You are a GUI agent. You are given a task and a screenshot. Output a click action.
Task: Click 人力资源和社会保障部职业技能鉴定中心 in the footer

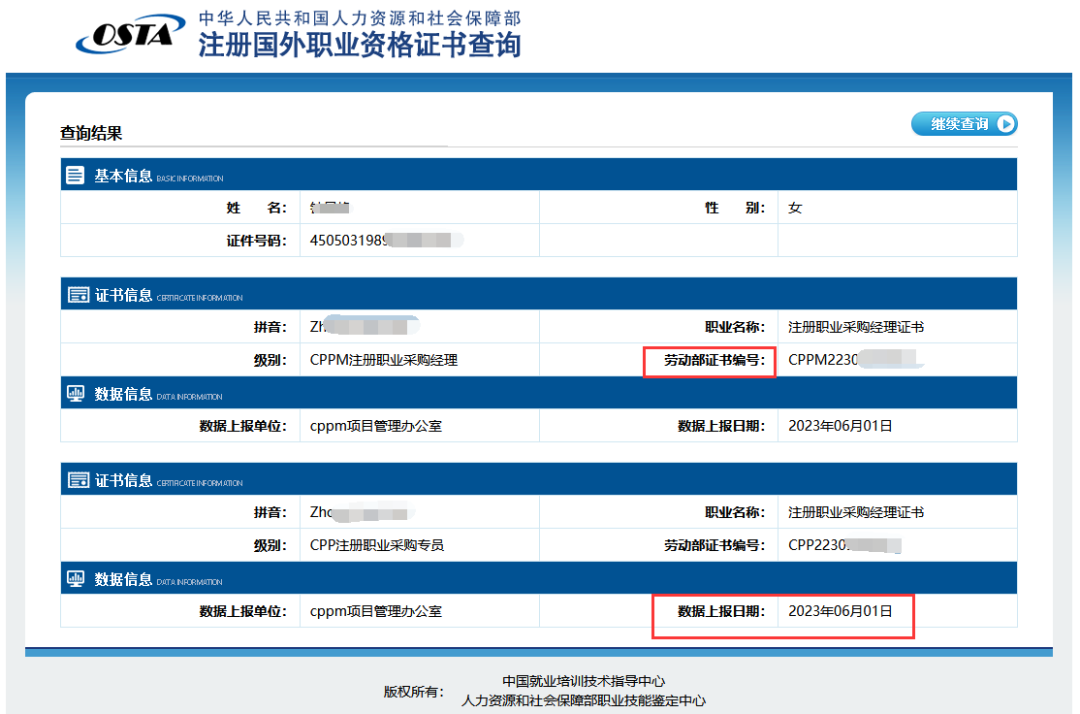tap(583, 701)
